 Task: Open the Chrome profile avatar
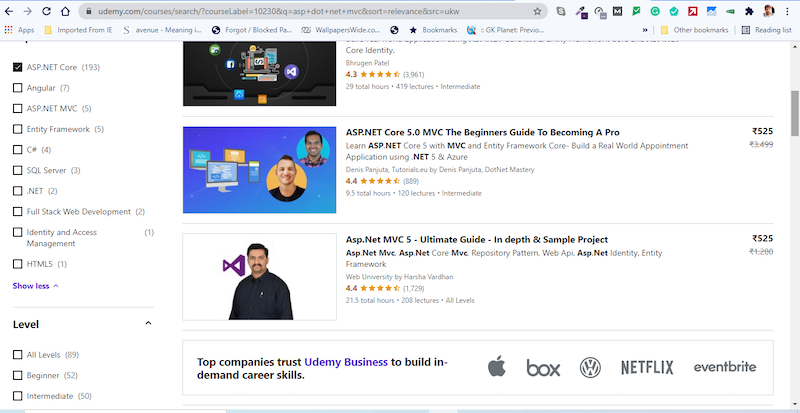(x=768, y=11)
